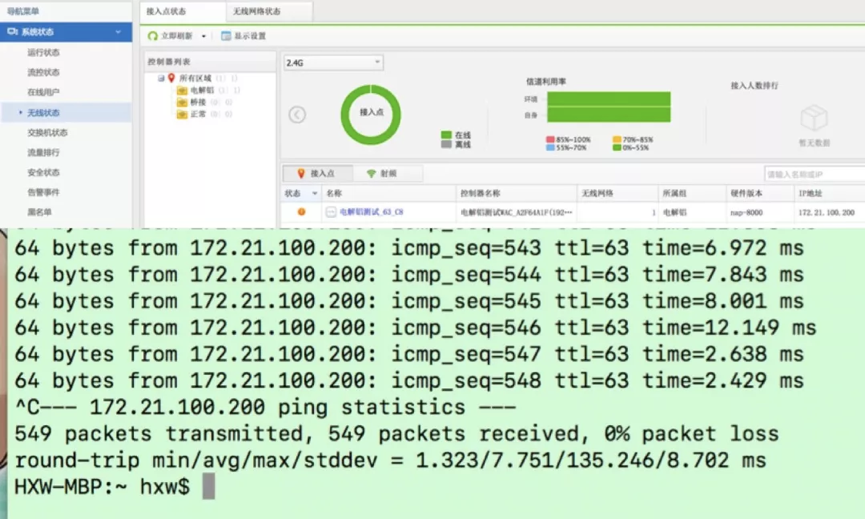Switch to the 无线网络状态 tab
This screenshot has height=519, width=865.
tap(257, 11)
